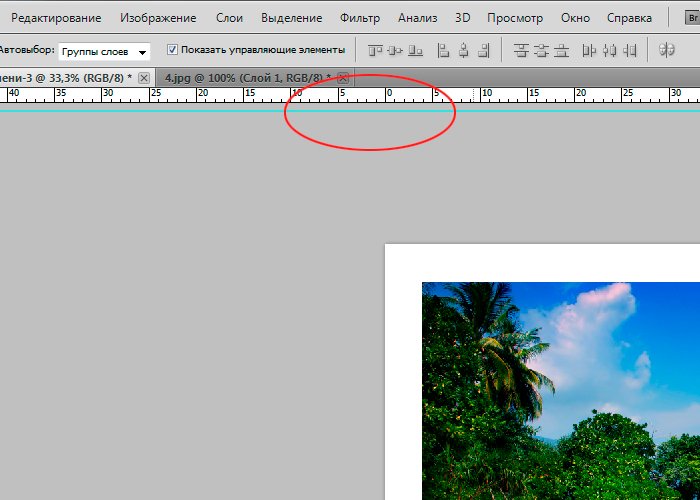Uncheck the Показать управляющие элементы checkbox

172,50
